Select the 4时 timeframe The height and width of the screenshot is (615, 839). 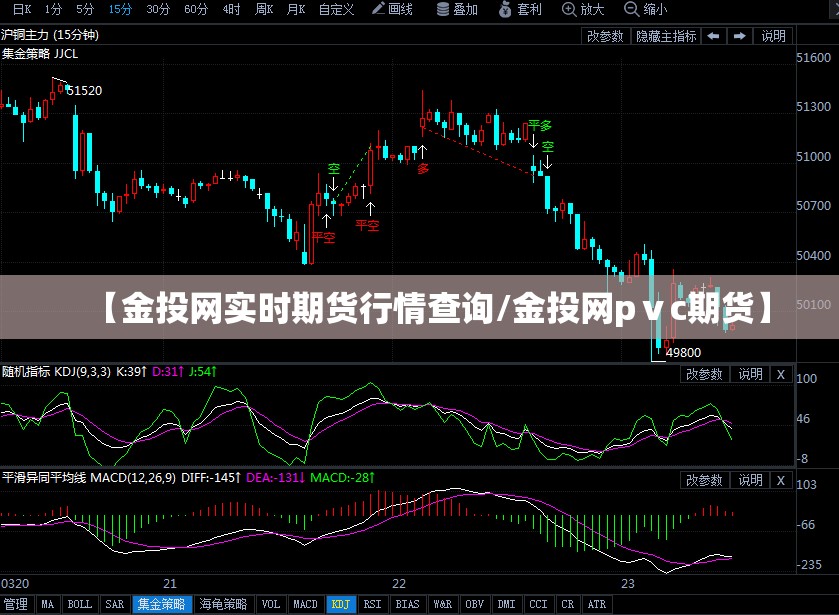[x=231, y=9]
